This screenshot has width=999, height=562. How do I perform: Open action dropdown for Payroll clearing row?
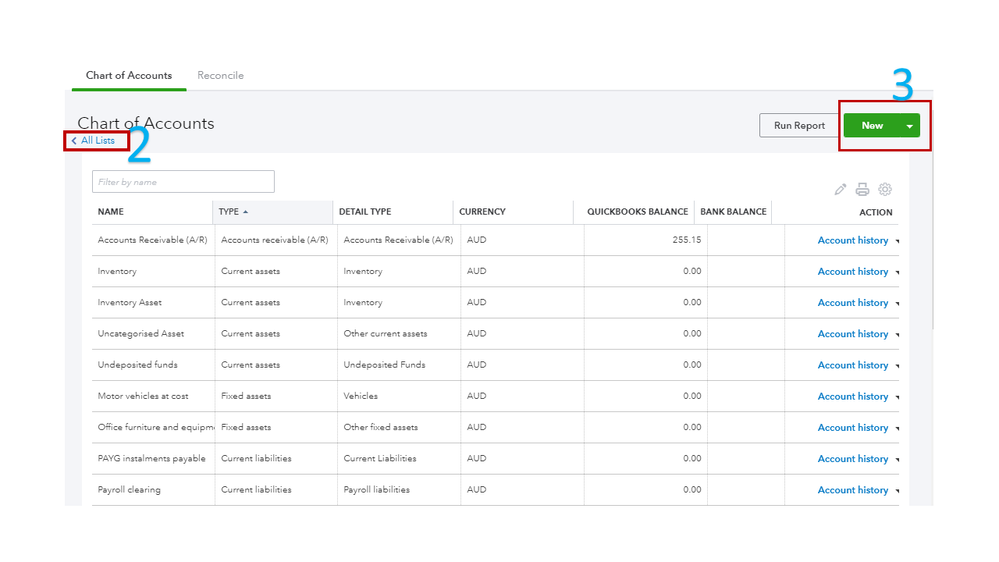point(896,491)
